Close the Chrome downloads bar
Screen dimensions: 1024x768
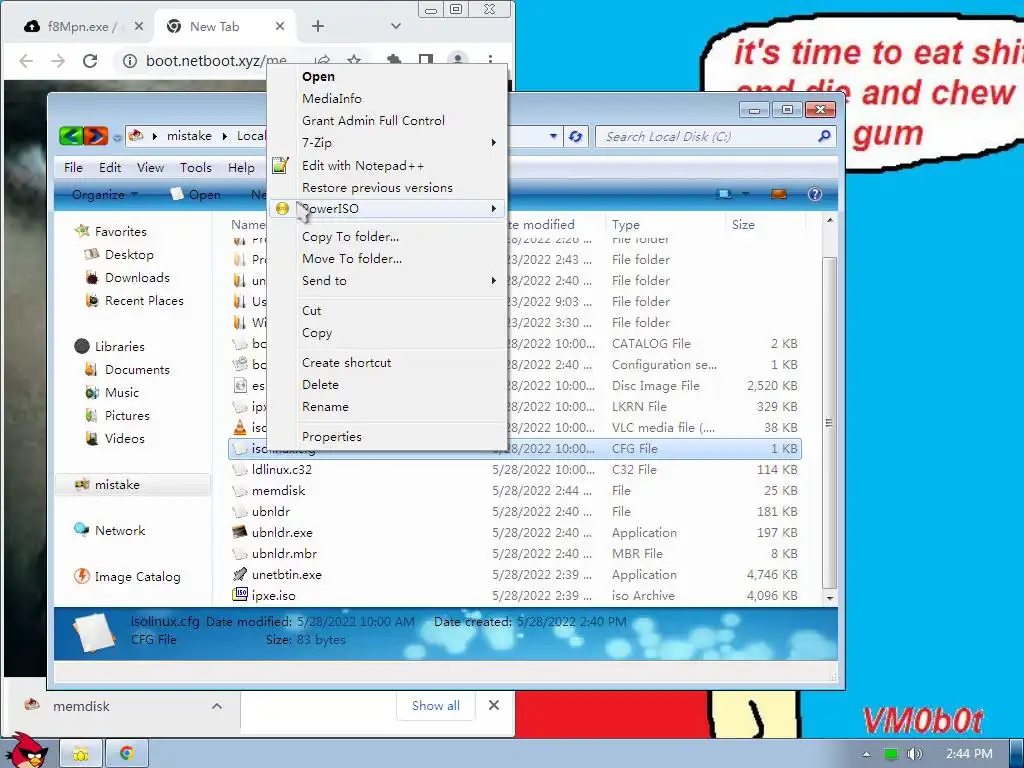pyautogui.click(x=494, y=705)
